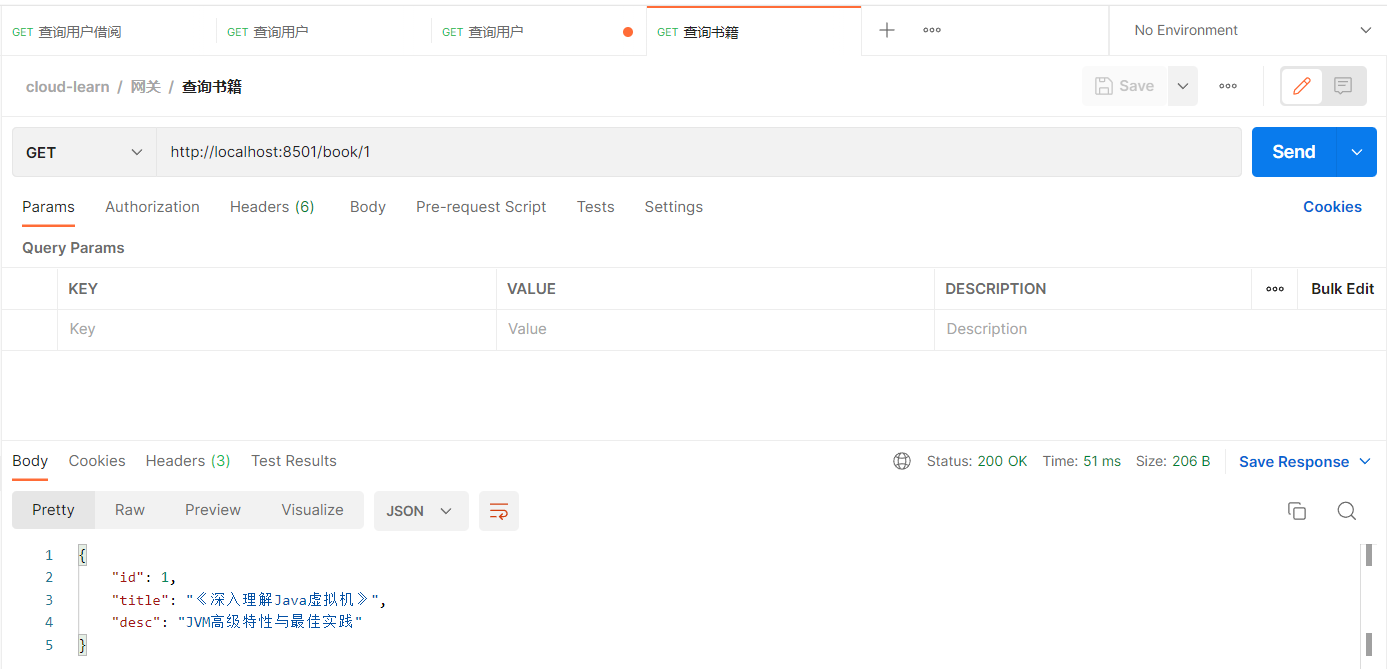Click the "id": 1 line in response
The width and height of the screenshot is (1387, 669).
point(144,577)
